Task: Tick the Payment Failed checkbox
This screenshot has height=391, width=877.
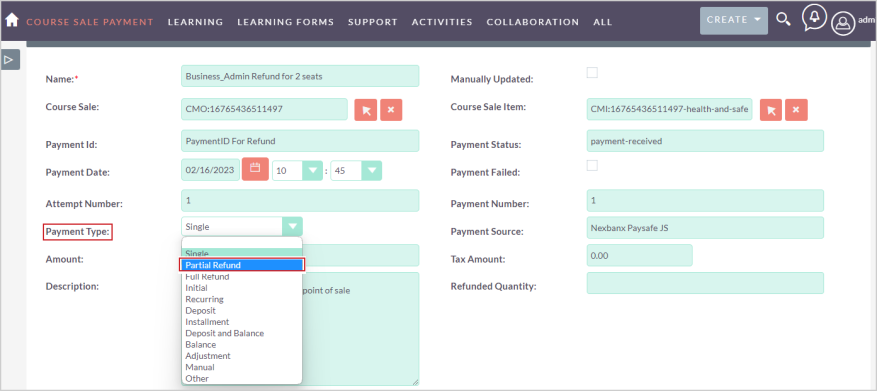Action: [592, 166]
